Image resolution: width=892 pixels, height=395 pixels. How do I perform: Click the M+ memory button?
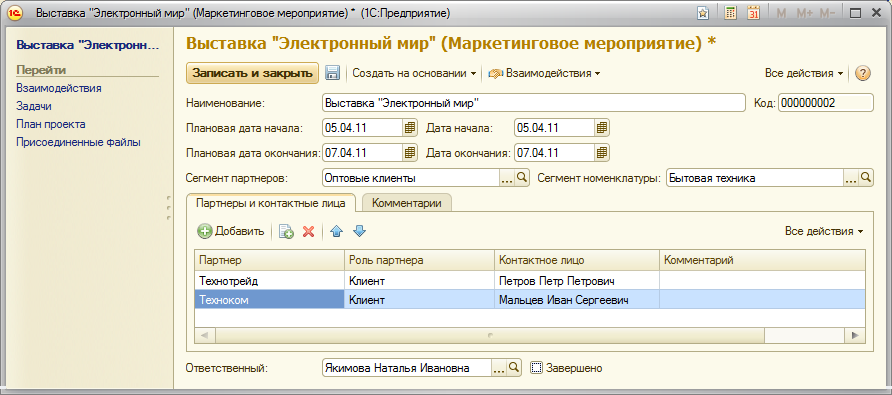804,13
